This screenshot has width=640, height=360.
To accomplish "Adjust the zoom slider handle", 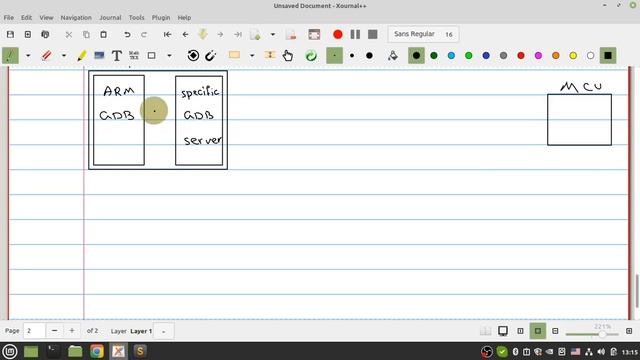I will click(x=602, y=334).
